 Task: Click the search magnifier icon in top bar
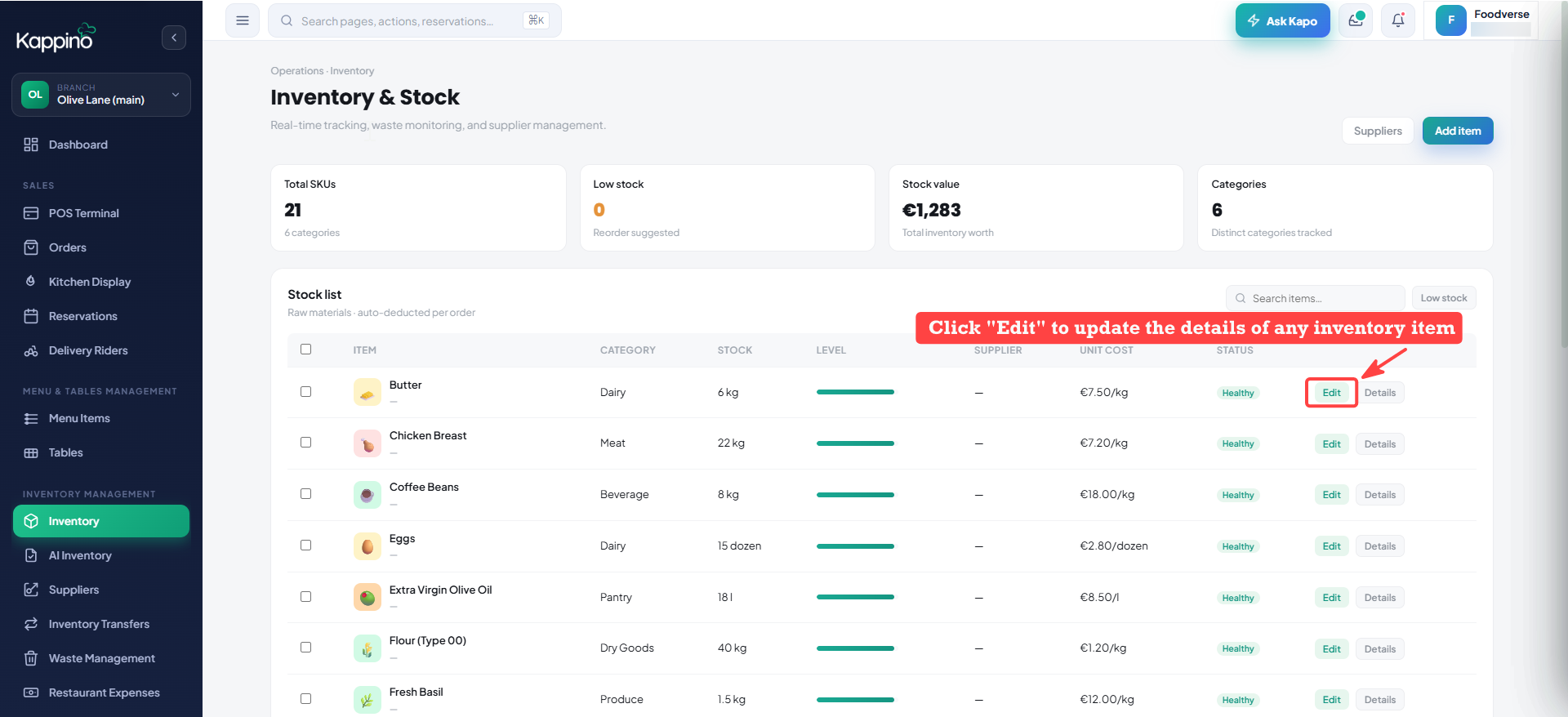coord(287,20)
